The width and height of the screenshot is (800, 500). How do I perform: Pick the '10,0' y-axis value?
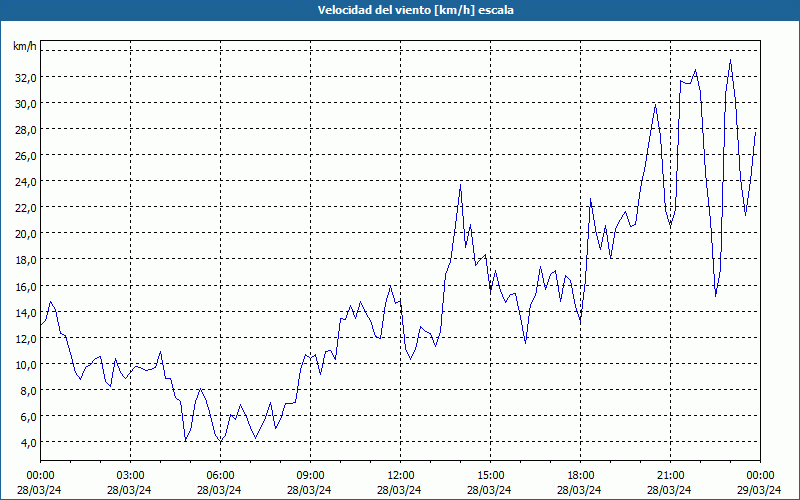click(24, 364)
